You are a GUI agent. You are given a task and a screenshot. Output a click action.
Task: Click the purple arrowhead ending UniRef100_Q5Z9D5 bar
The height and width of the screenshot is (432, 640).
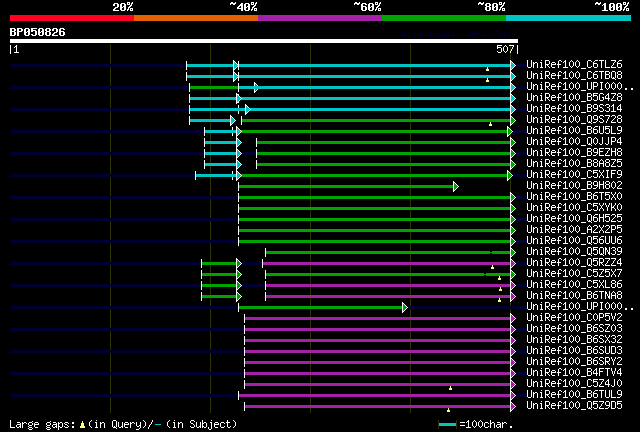coord(513,407)
